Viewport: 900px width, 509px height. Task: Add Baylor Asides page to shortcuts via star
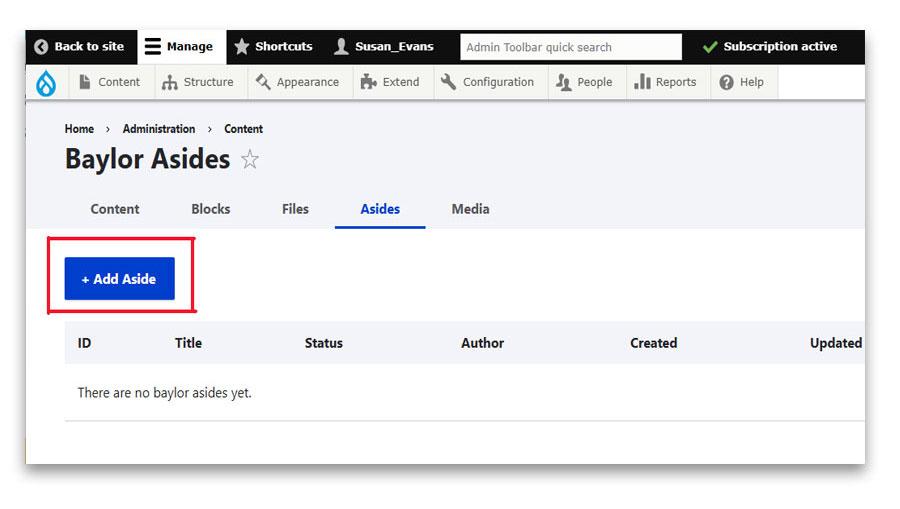click(250, 160)
